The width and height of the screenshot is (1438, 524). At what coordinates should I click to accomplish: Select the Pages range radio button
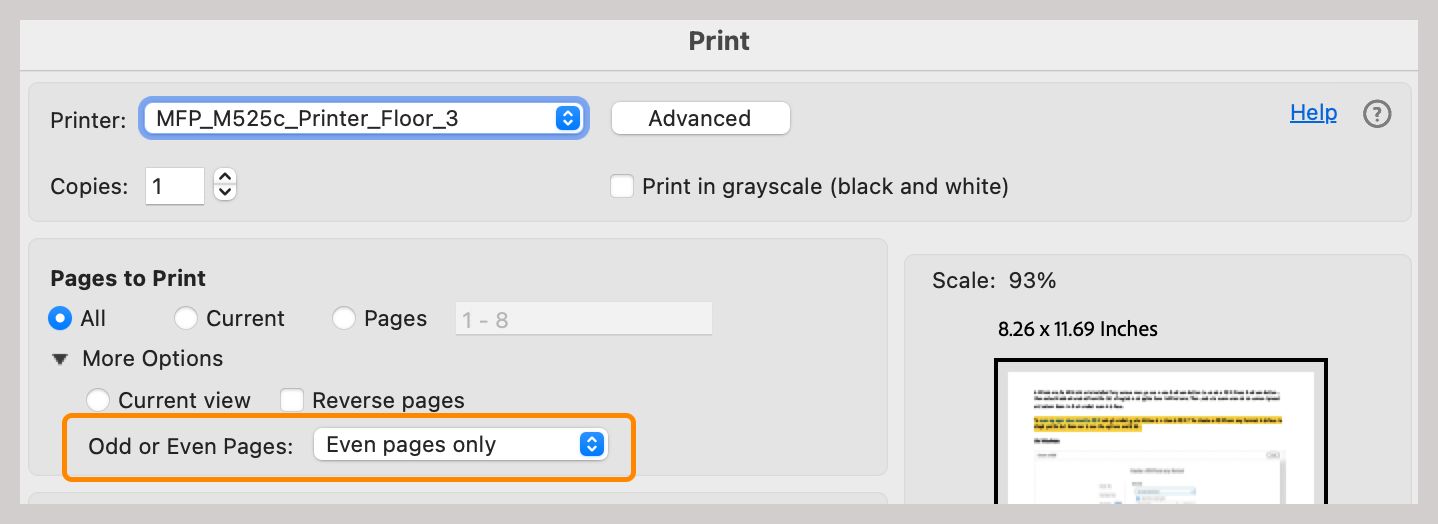tap(344, 319)
